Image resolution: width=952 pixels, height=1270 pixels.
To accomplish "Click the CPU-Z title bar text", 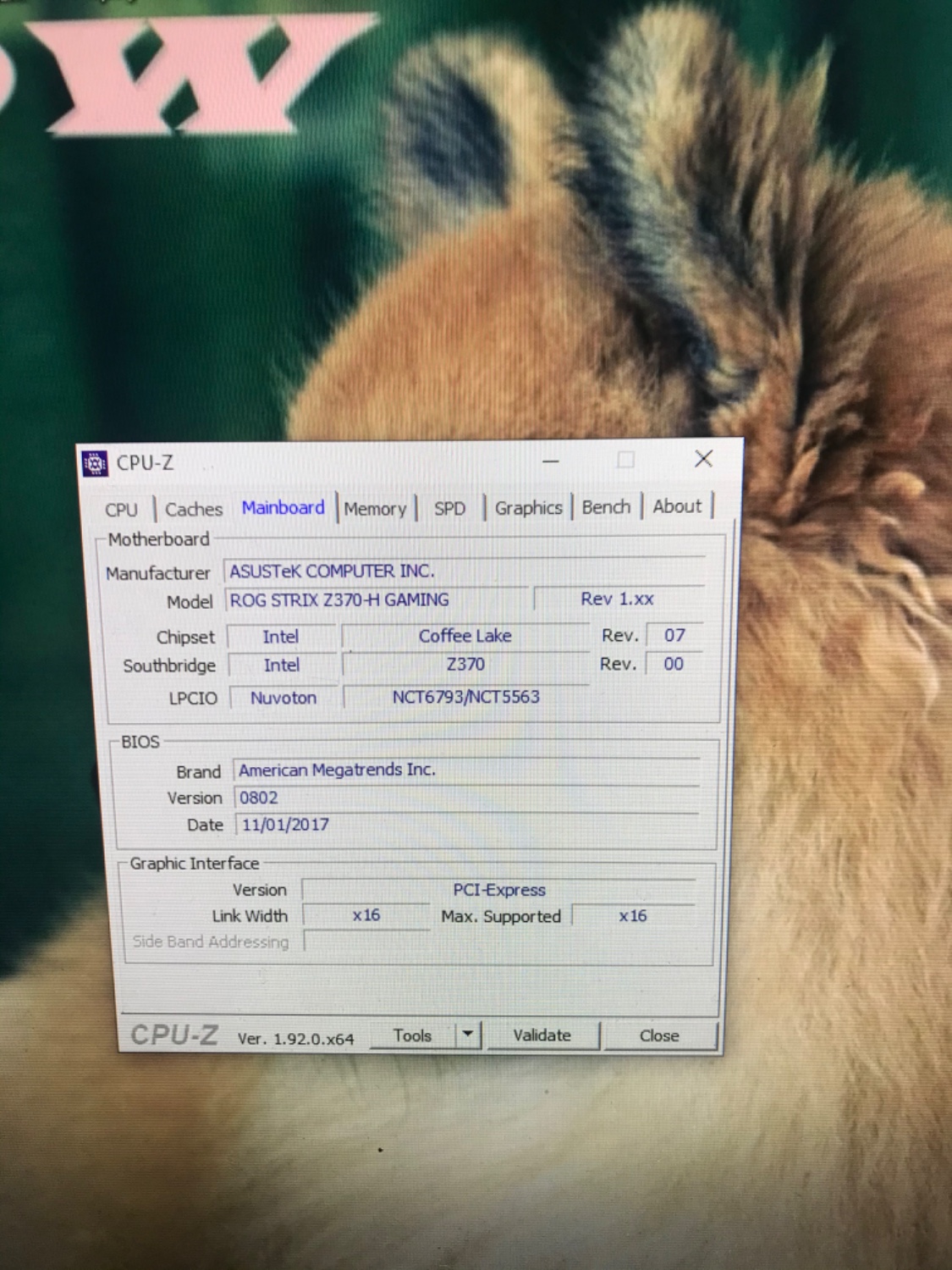I will tap(145, 463).
